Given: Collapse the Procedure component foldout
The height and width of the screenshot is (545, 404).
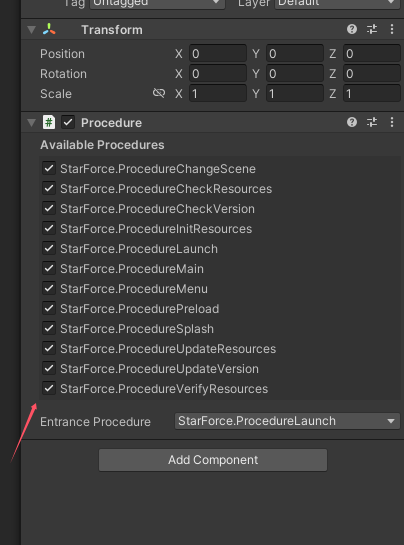Looking at the screenshot, I should (32, 123).
